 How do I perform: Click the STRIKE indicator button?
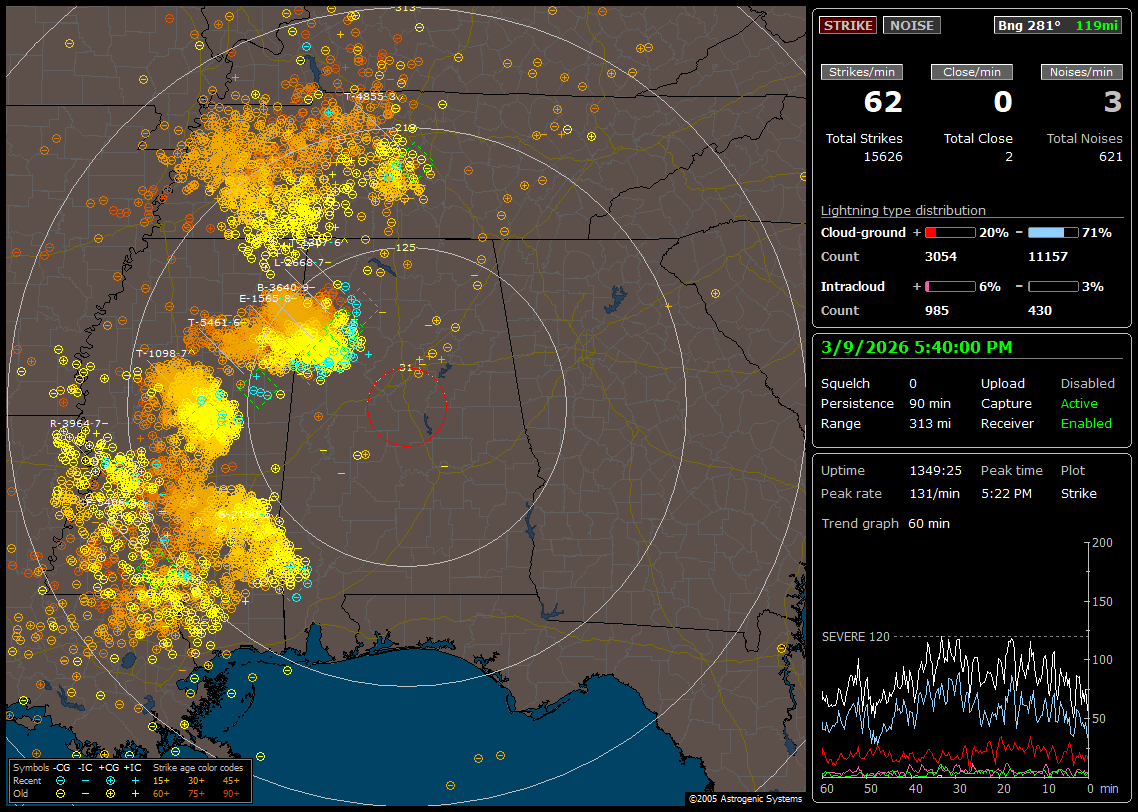848,26
